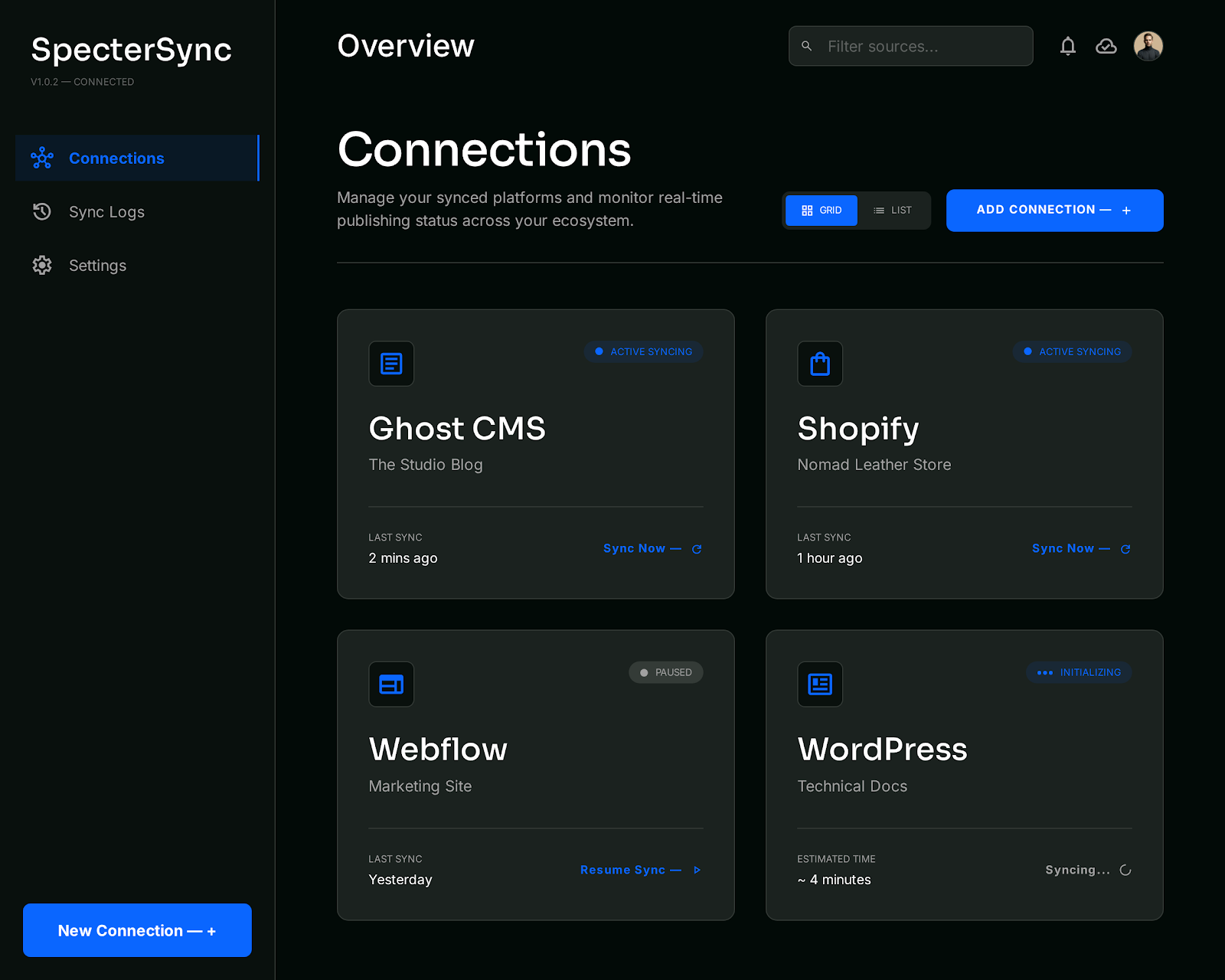This screenshot has width=1225, height=980.
Task: Select the WordPress card title
Action: (882, 749)
